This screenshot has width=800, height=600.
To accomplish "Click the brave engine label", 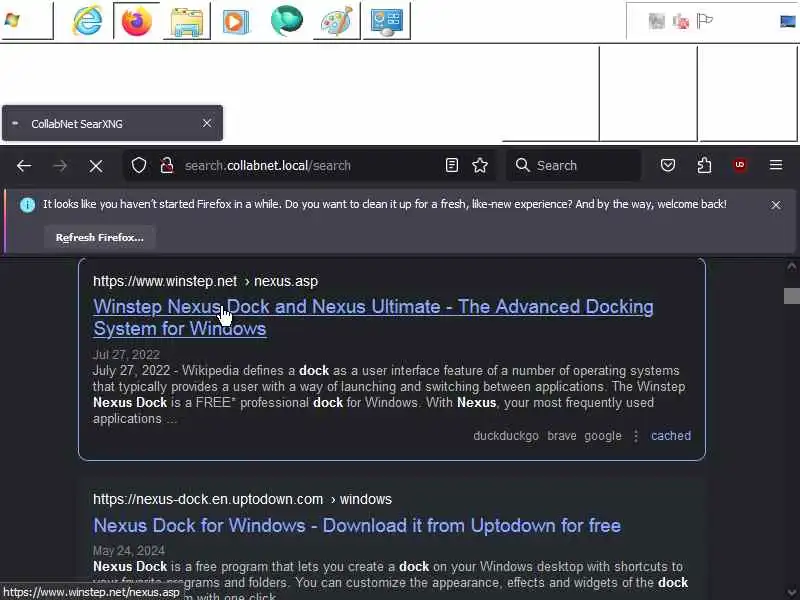I will [562, 436].
